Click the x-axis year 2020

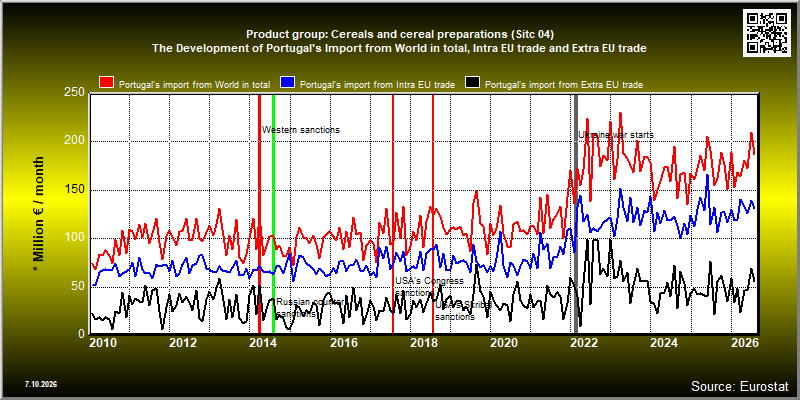(x=504, y=343)
